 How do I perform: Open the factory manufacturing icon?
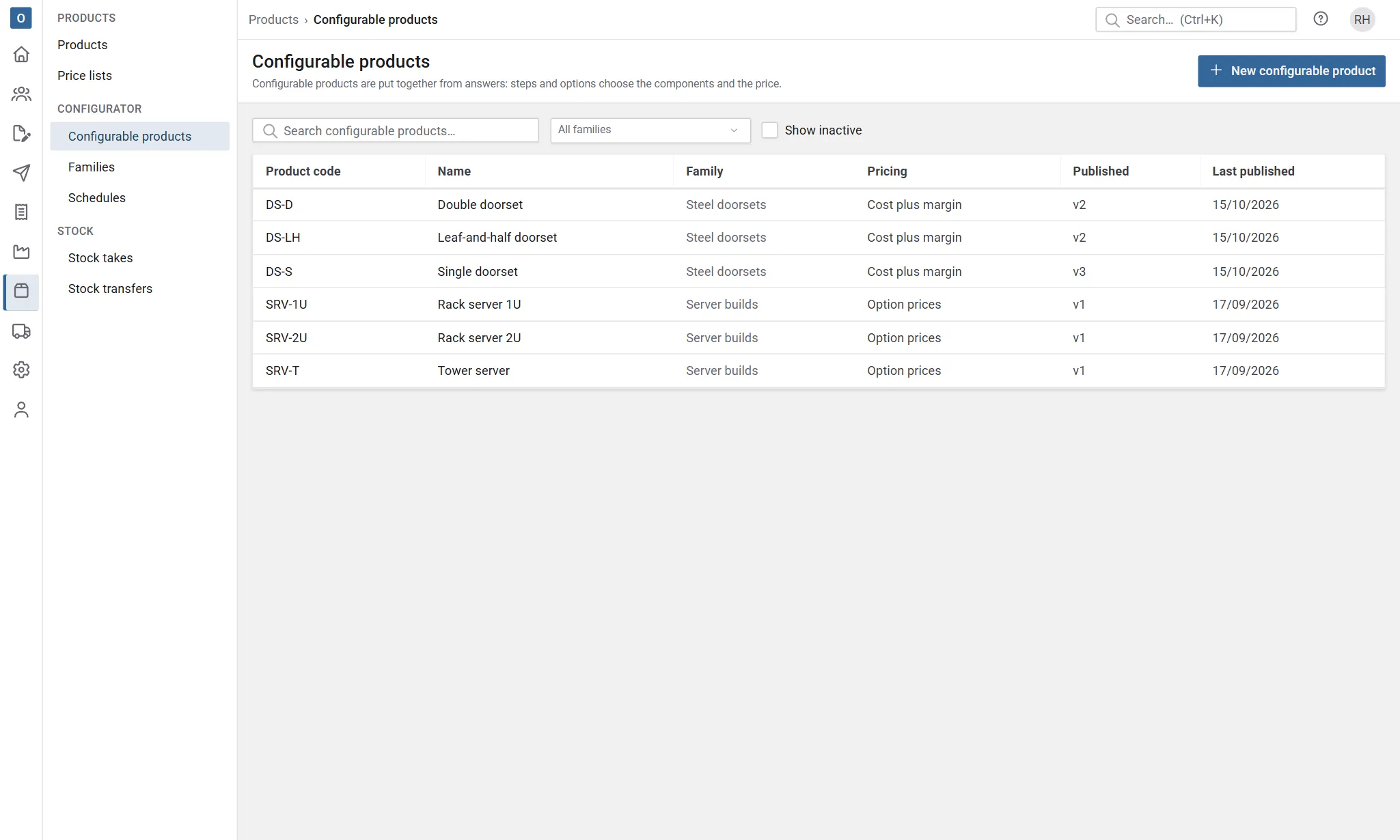[21, 252]
